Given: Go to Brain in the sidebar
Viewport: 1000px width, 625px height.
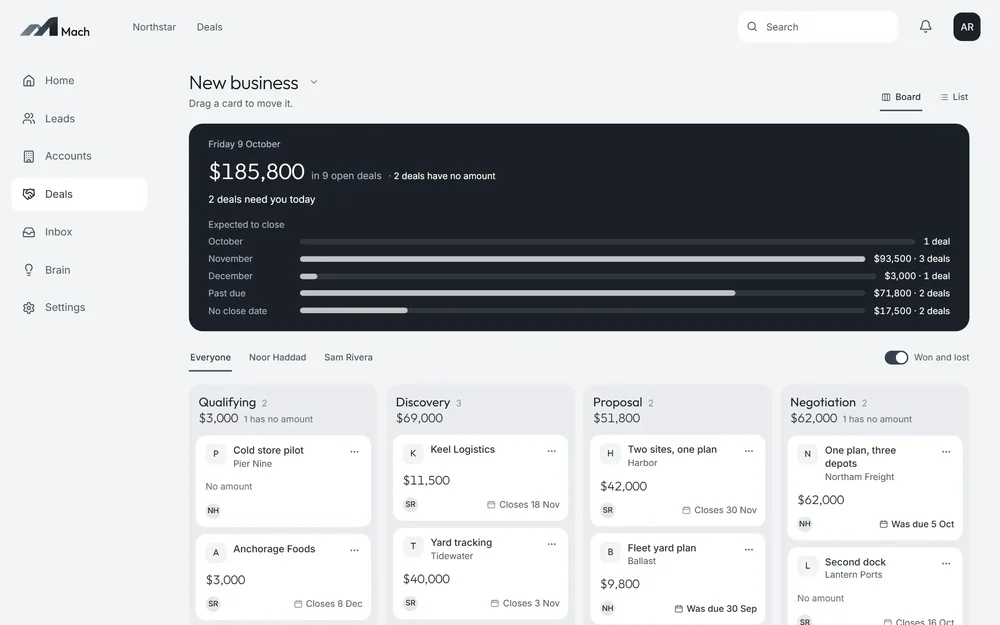Looking at the screenshot, I should (x=79, y=270).
